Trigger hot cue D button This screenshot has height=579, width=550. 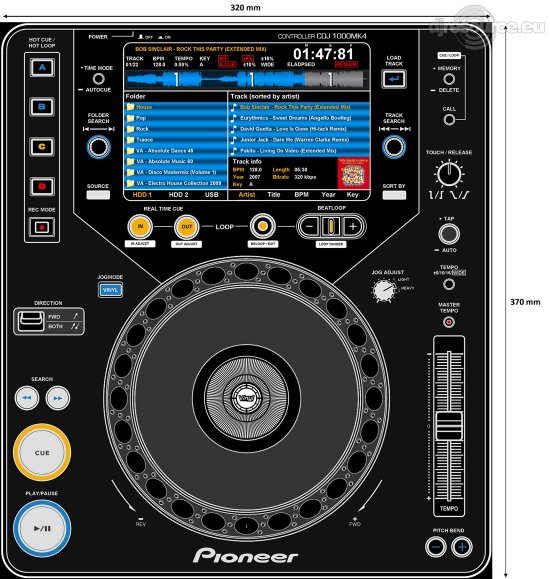pyautogui.click(x=42, y=186)
